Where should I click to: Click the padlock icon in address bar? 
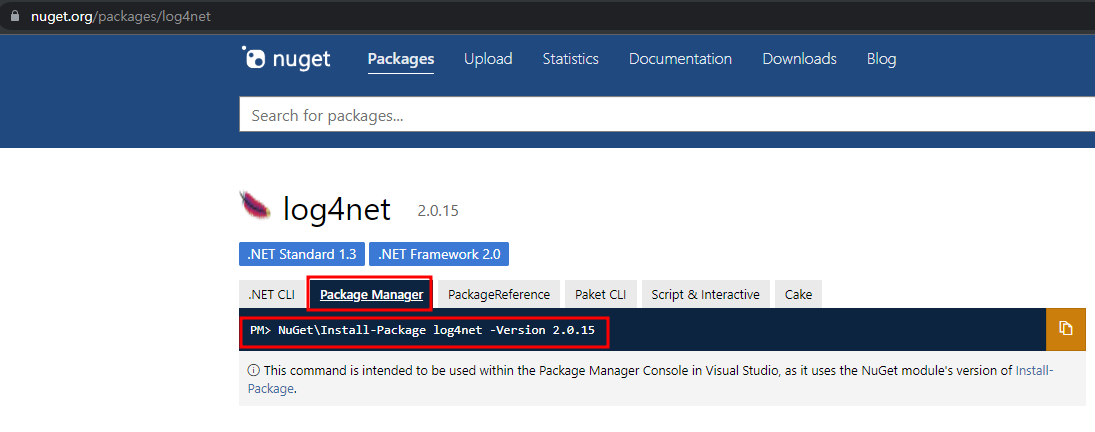[x=15, y=16]
